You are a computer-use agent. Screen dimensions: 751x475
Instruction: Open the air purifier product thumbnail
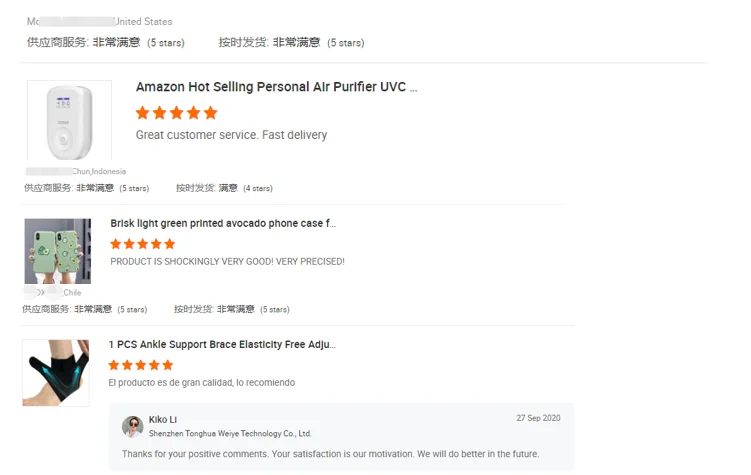pyautogui.click(x=69, y=122)
